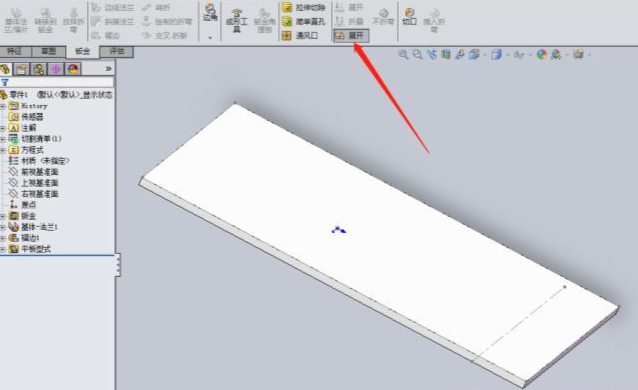Click Zoom to Fit in view toolbar
Screen dimensions: 638x390
[x=403, y=54]
